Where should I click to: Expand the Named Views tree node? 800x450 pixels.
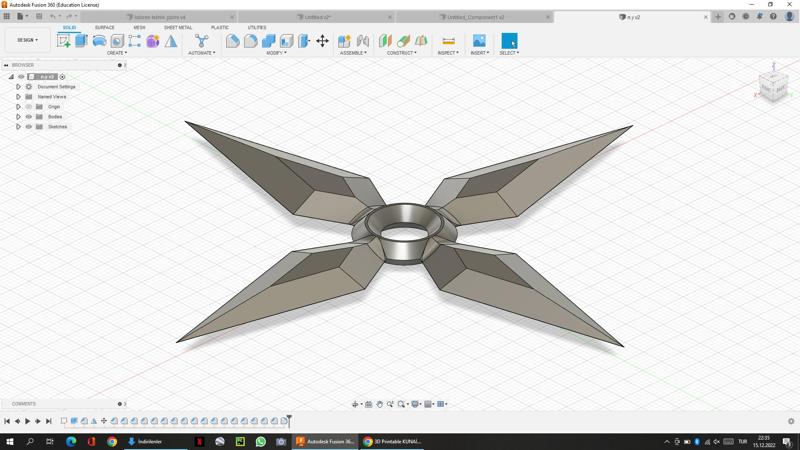coord(18,97)
